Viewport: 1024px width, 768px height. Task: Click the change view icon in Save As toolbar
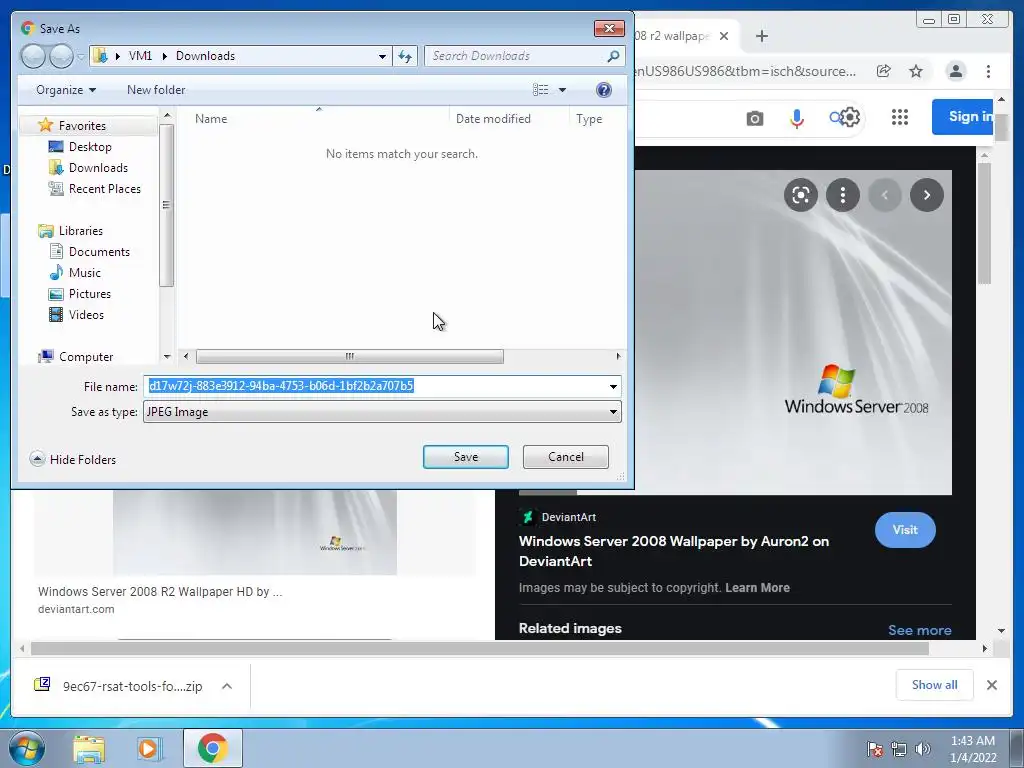[x=541, y=90]
